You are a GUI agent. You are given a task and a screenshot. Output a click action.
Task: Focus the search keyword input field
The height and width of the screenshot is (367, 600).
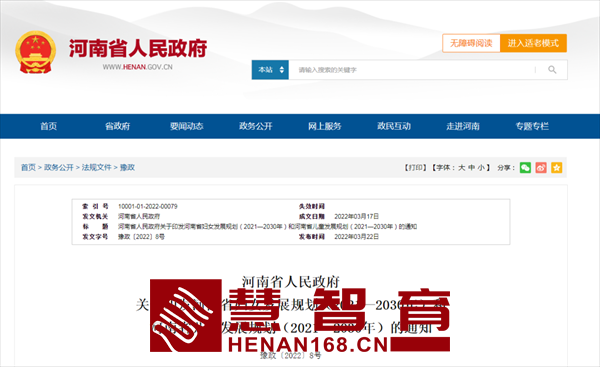pos(412,70)
